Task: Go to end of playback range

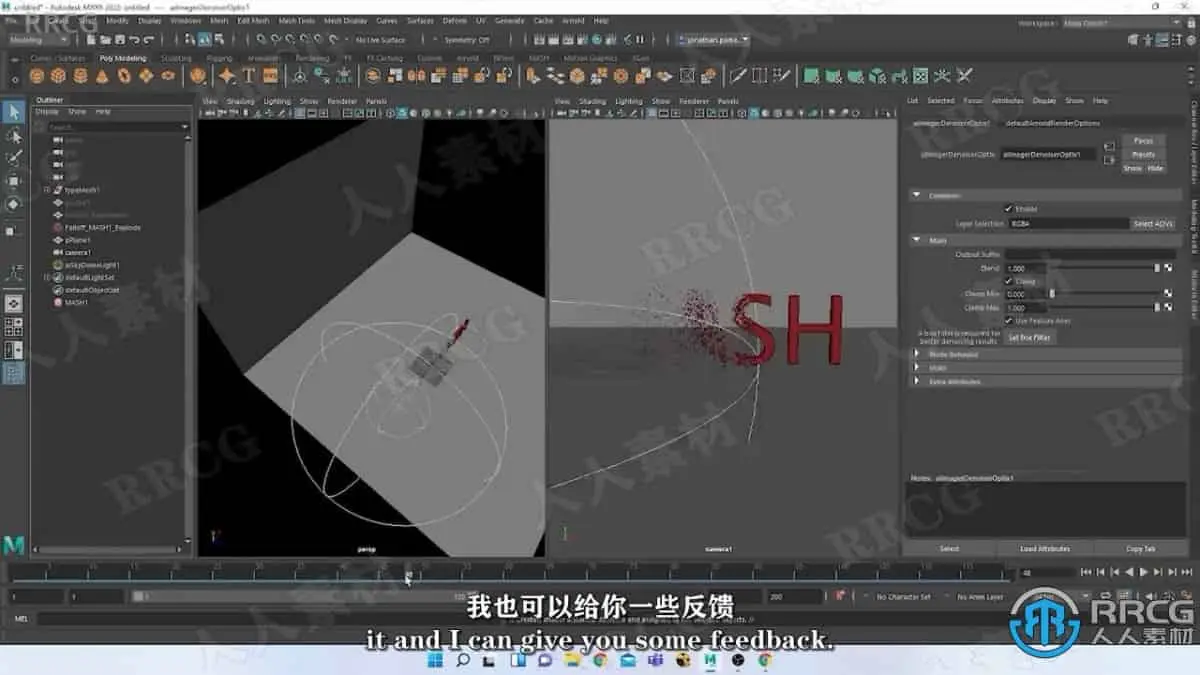Action: click(x=1186, y=572)
